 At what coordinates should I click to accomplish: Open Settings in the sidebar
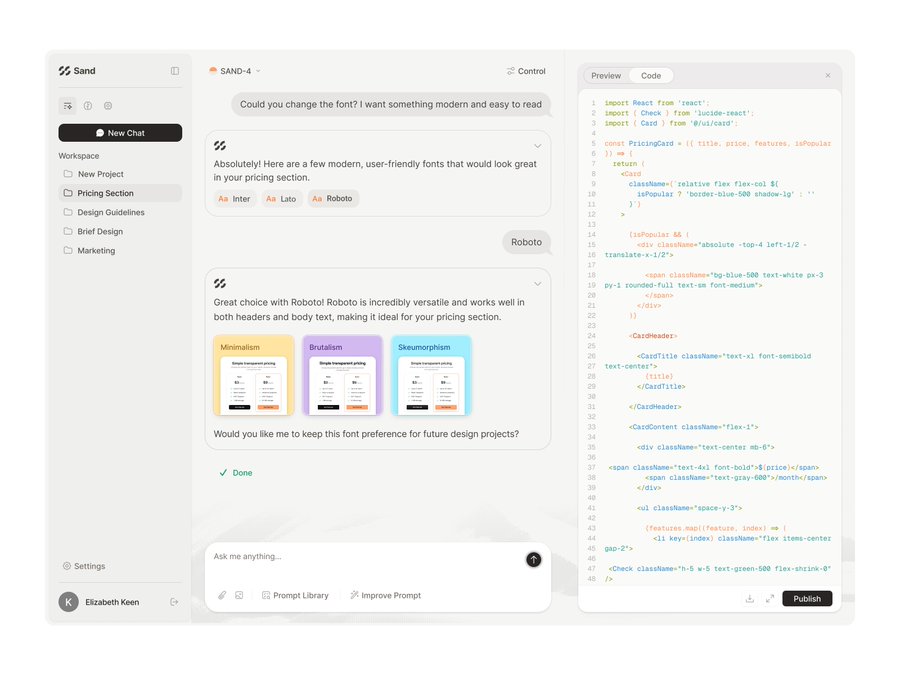coord(84,566)
